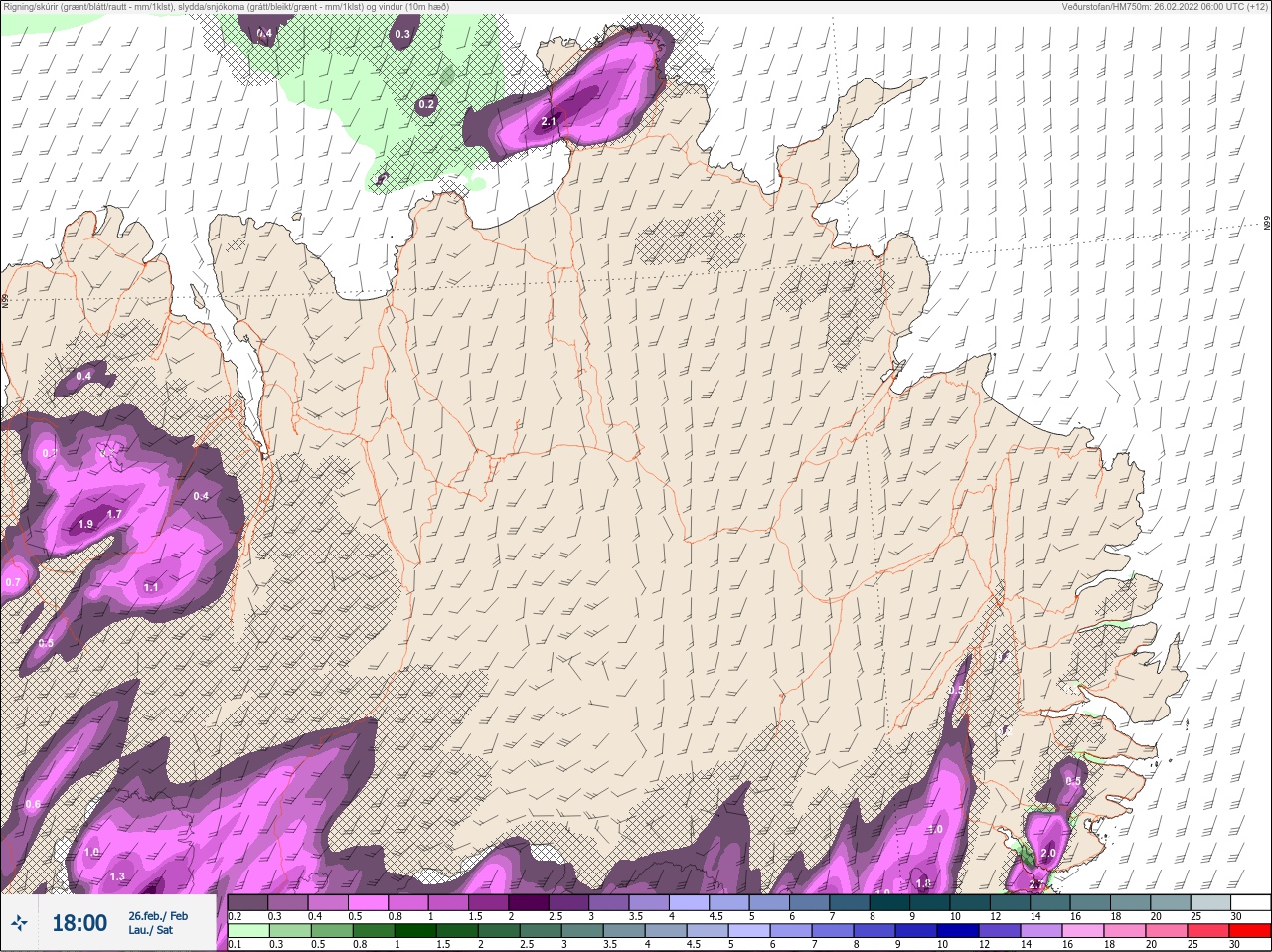Click the 1.9 snowfall value in the west
The height and width of the screenshot is (952, 1272).
(85, 524)
